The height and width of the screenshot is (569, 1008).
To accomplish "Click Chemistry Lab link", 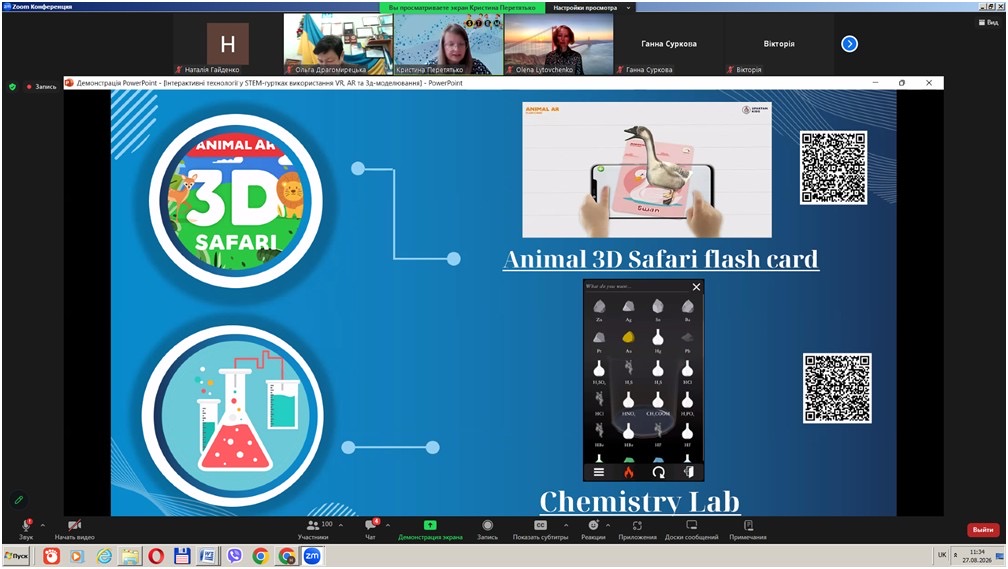I will point(640,501).
